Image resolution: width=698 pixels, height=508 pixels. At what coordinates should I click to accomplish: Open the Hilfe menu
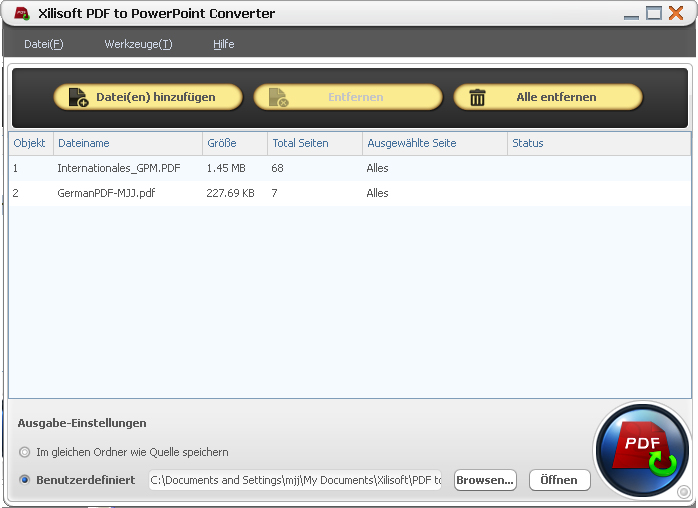[x=223, y=44]
